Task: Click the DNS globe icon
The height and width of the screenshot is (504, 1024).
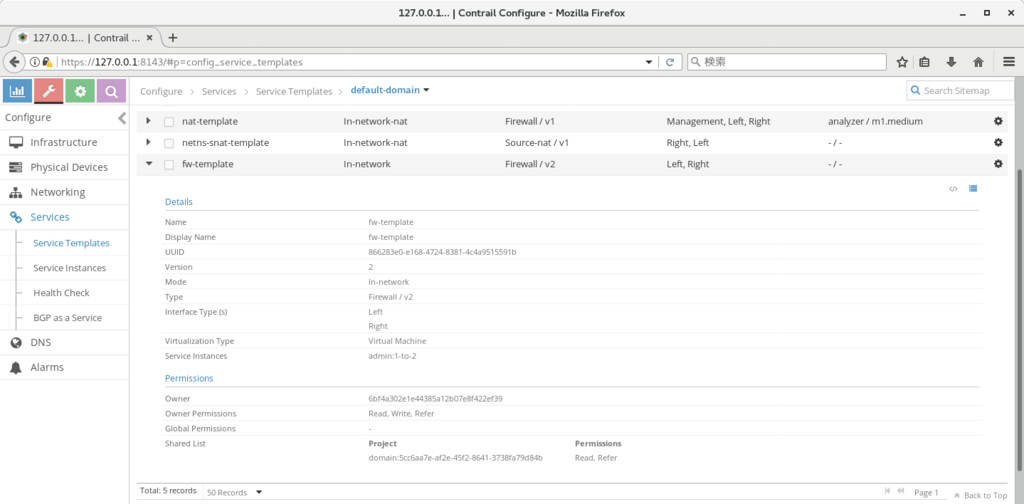Action: click(x=16, y=343)
